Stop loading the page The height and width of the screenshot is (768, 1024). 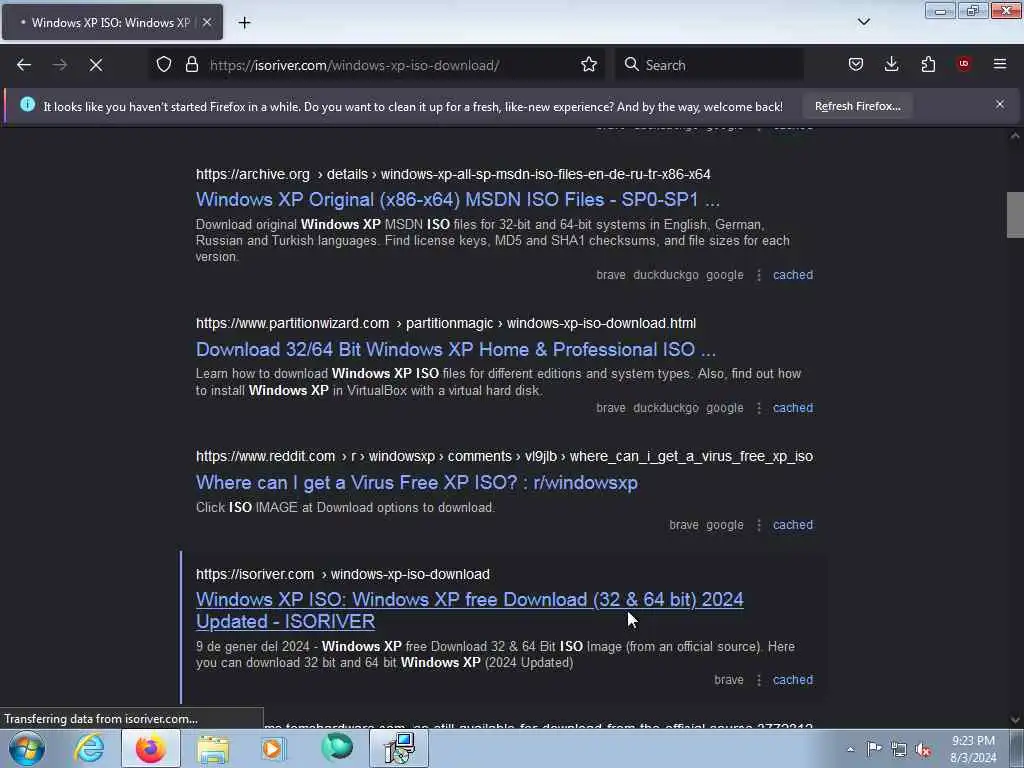pyautogui.click(x=96, y=65)
